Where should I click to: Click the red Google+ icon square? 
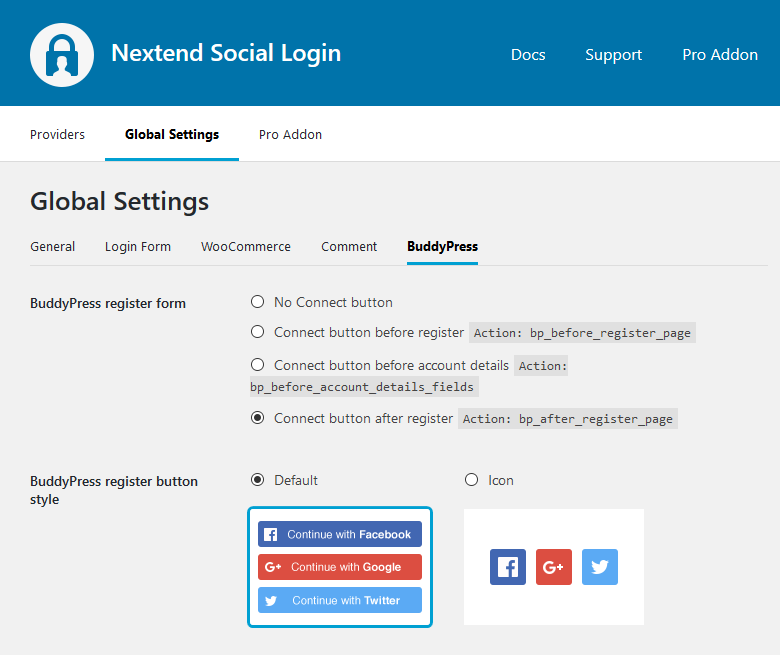[554, 567]
